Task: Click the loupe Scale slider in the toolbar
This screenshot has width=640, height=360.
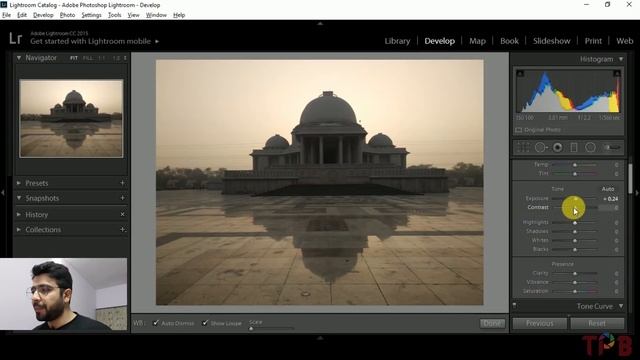Action: click(x=271, y=328)
